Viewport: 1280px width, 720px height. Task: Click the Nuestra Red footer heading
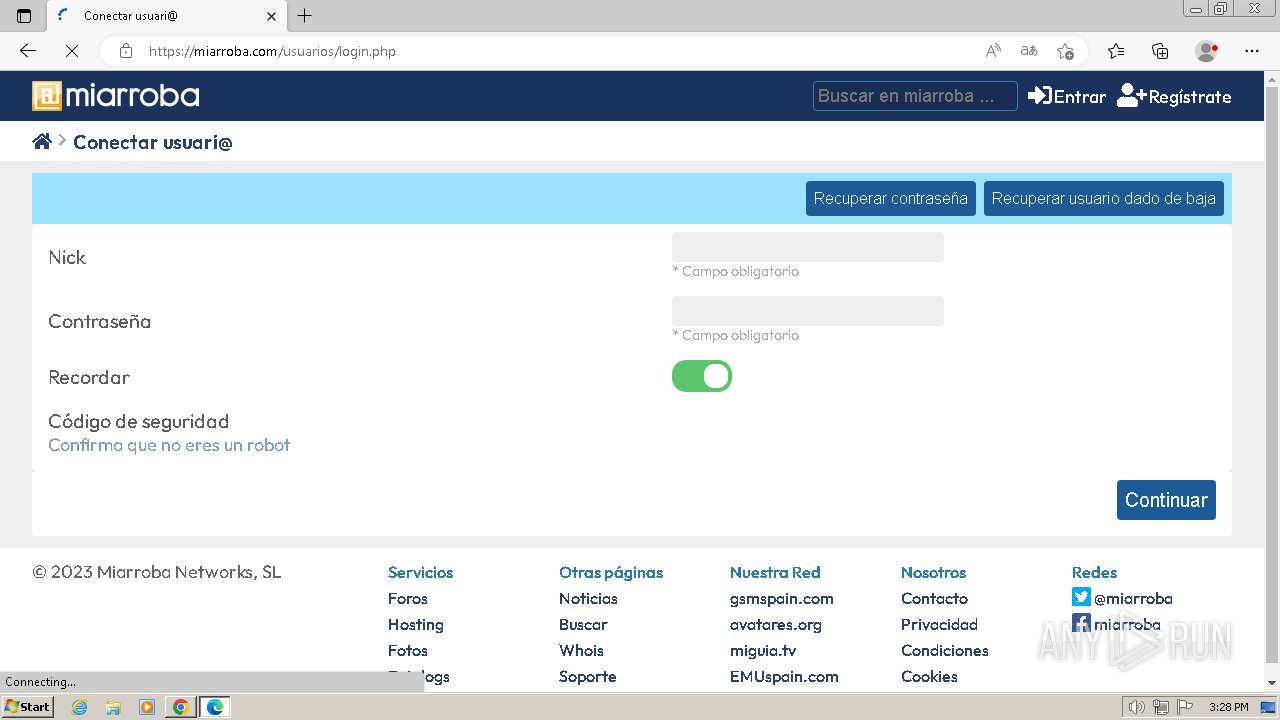(x=775, y=572)
